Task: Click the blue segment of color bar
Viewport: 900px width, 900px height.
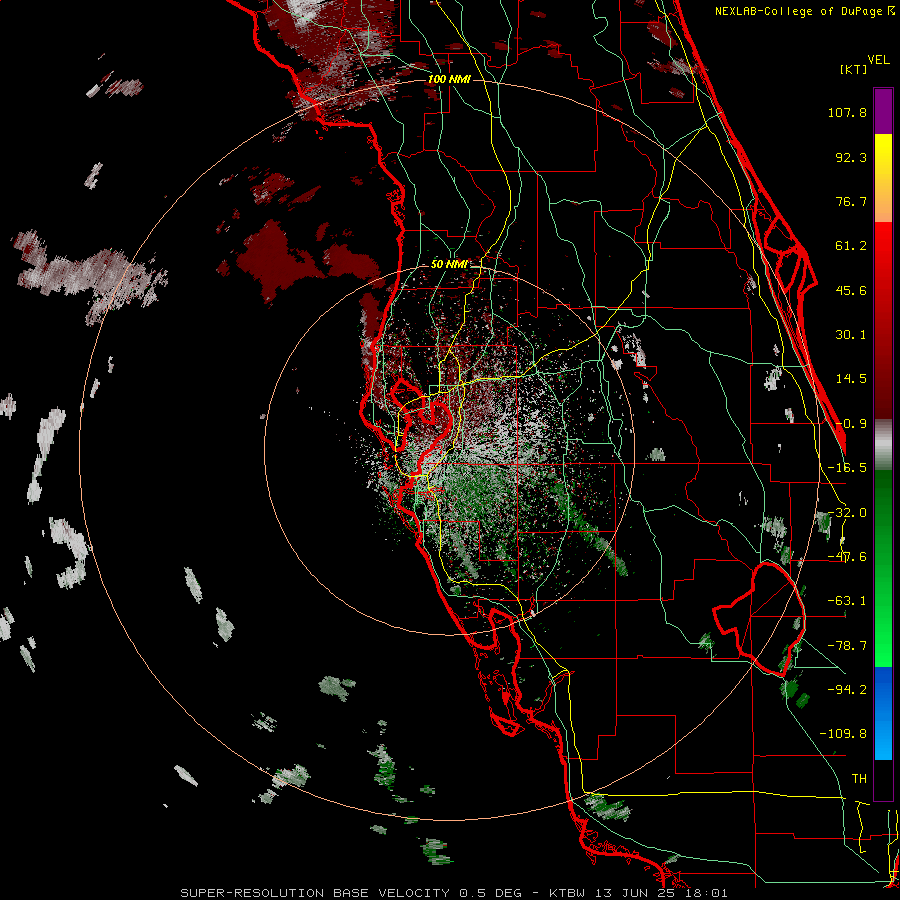Action: 883,713
